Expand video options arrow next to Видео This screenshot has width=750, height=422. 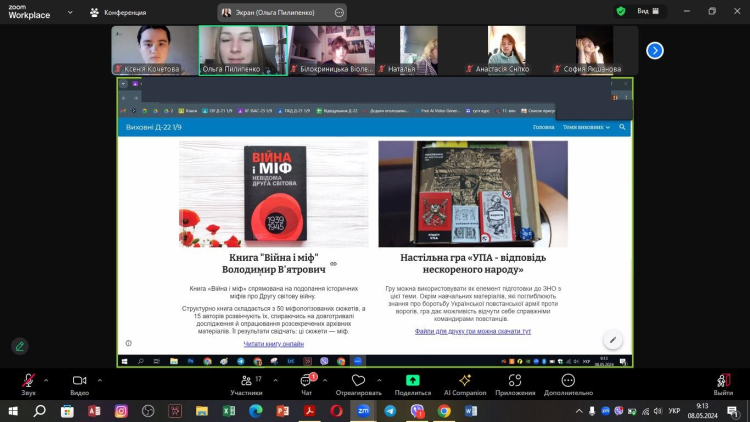tap(99, 376)
